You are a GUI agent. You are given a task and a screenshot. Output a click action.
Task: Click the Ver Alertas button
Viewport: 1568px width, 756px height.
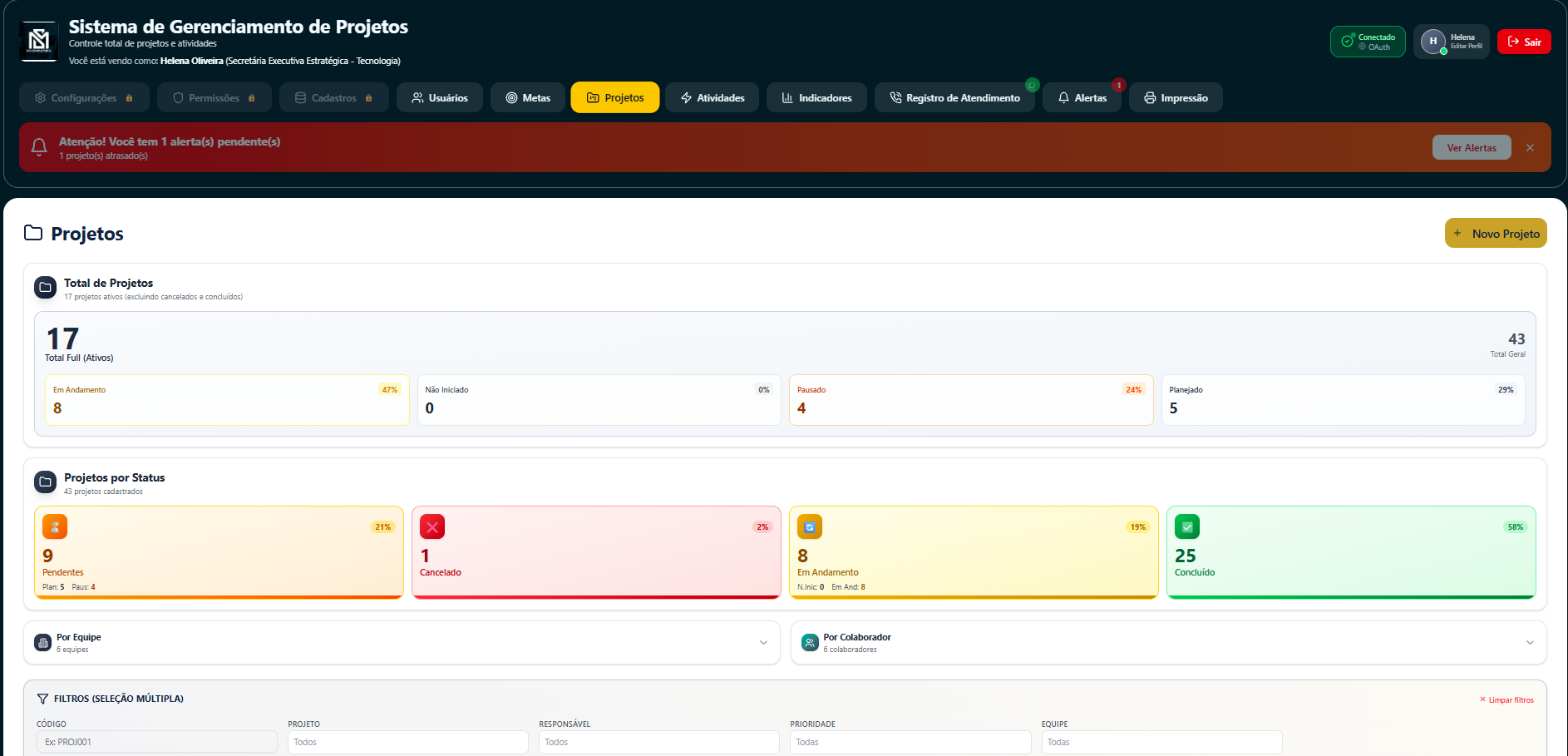pos(1472,147)
